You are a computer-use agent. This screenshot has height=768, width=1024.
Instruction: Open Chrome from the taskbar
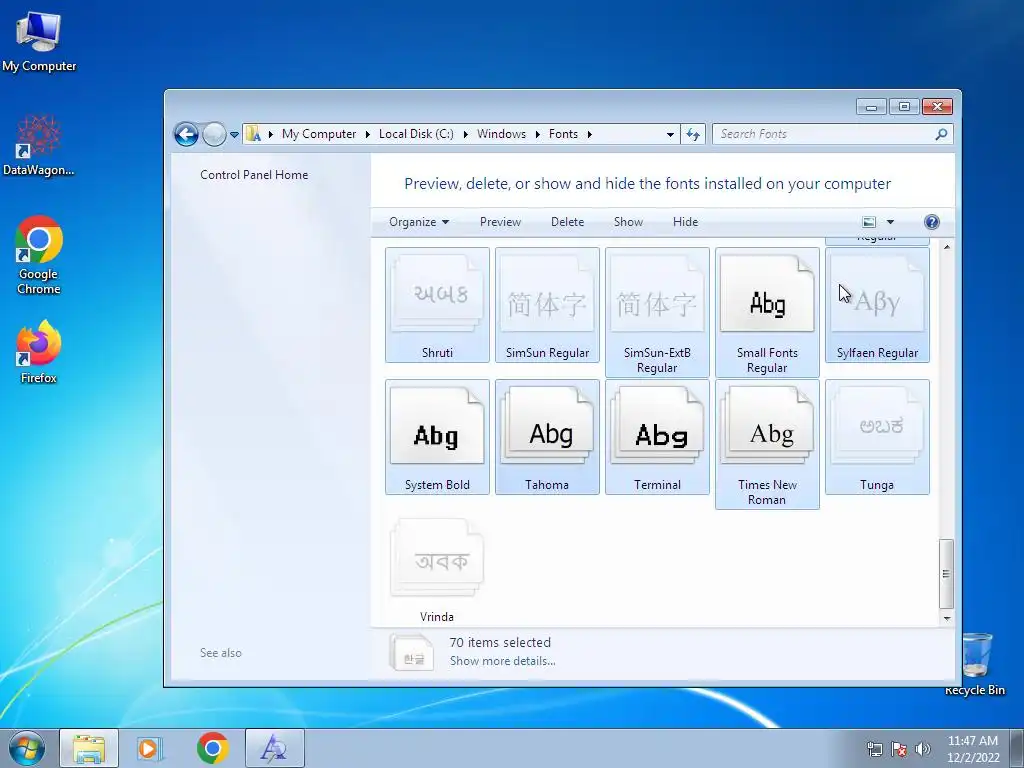coord(212,748)
